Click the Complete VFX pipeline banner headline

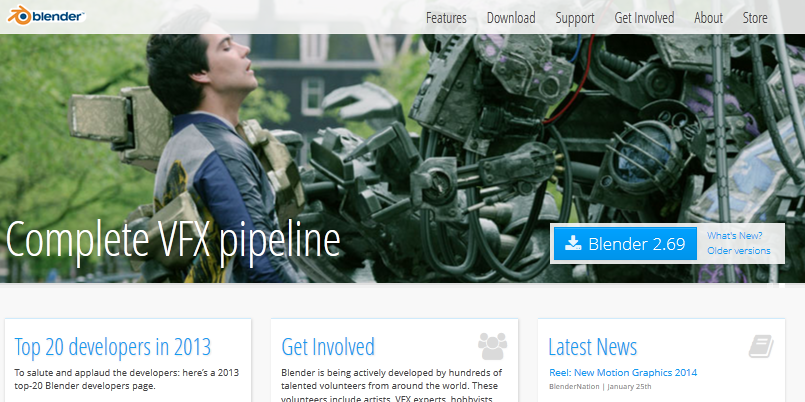click(173, 241)
